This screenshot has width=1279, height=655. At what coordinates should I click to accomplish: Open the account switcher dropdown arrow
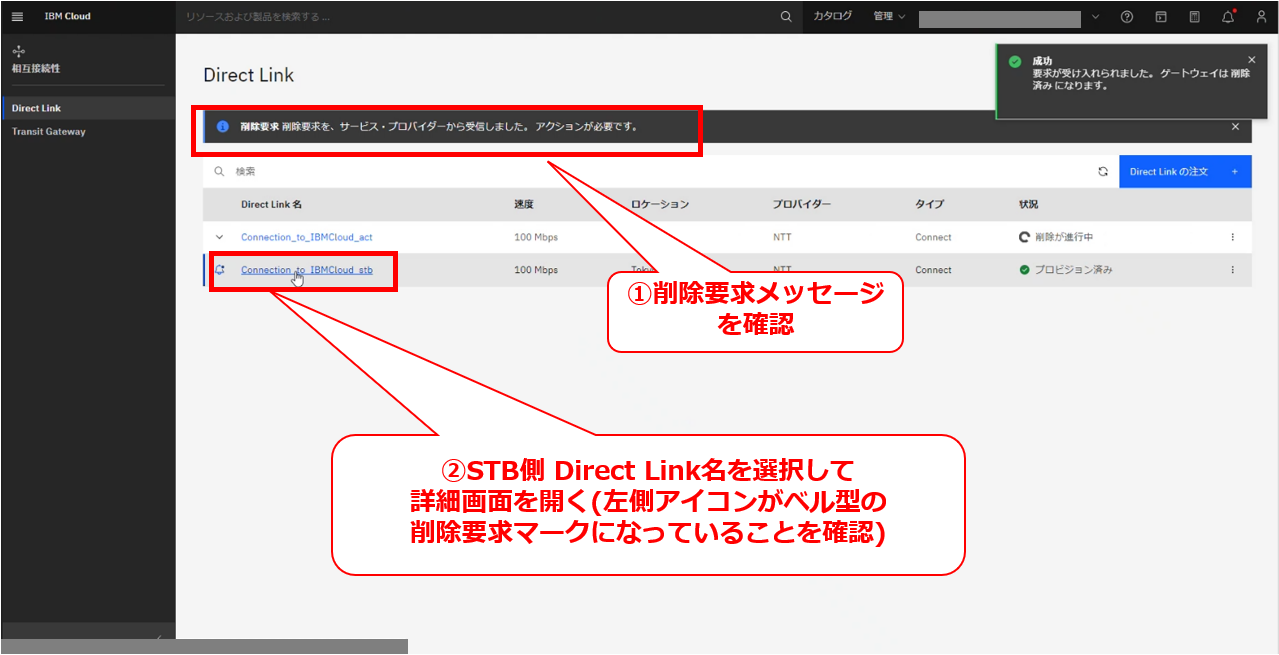point(1095,17)
